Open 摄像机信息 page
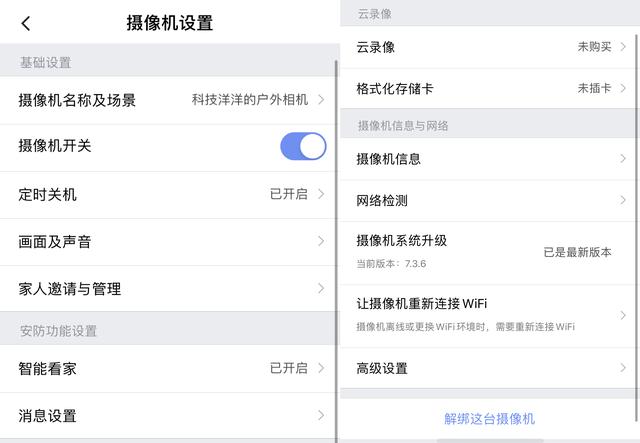 tap(389, 158)
